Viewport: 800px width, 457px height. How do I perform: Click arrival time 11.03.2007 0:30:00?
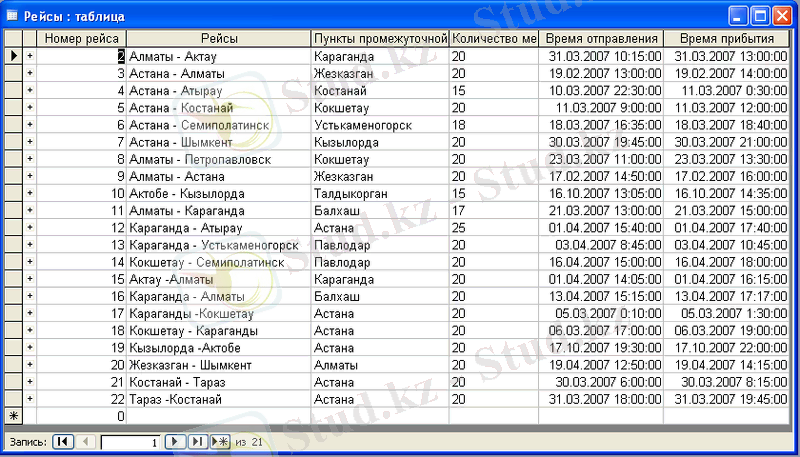coord(727,91)
